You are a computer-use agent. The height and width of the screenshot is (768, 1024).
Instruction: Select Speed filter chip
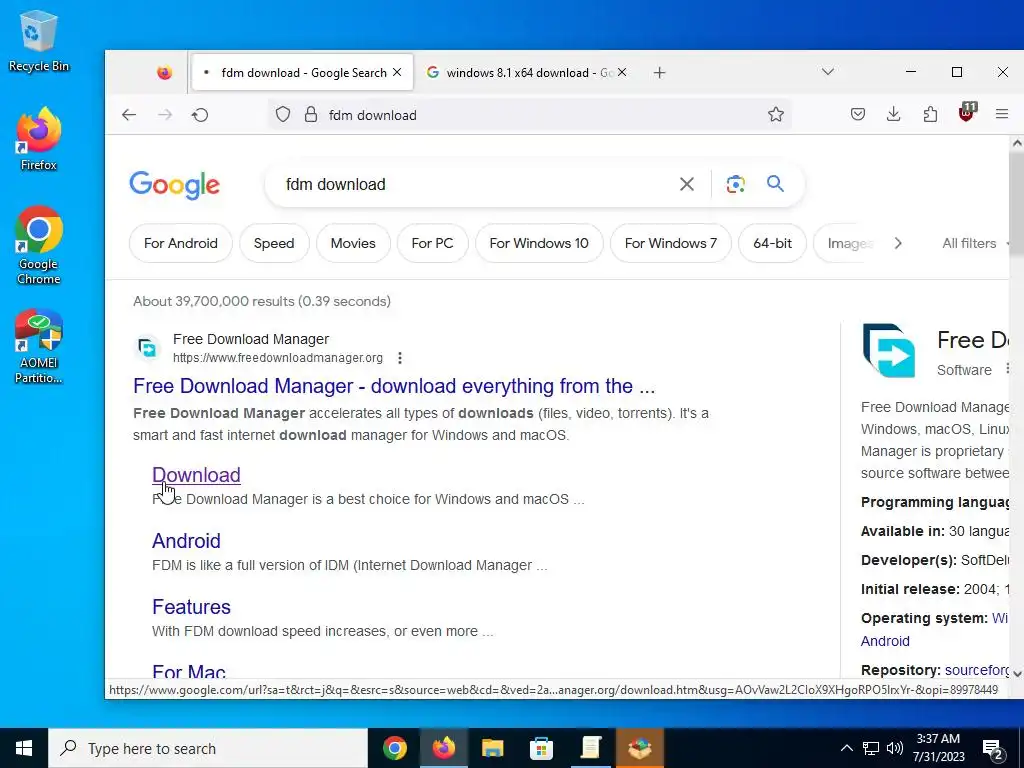click(x=274, y=243)
